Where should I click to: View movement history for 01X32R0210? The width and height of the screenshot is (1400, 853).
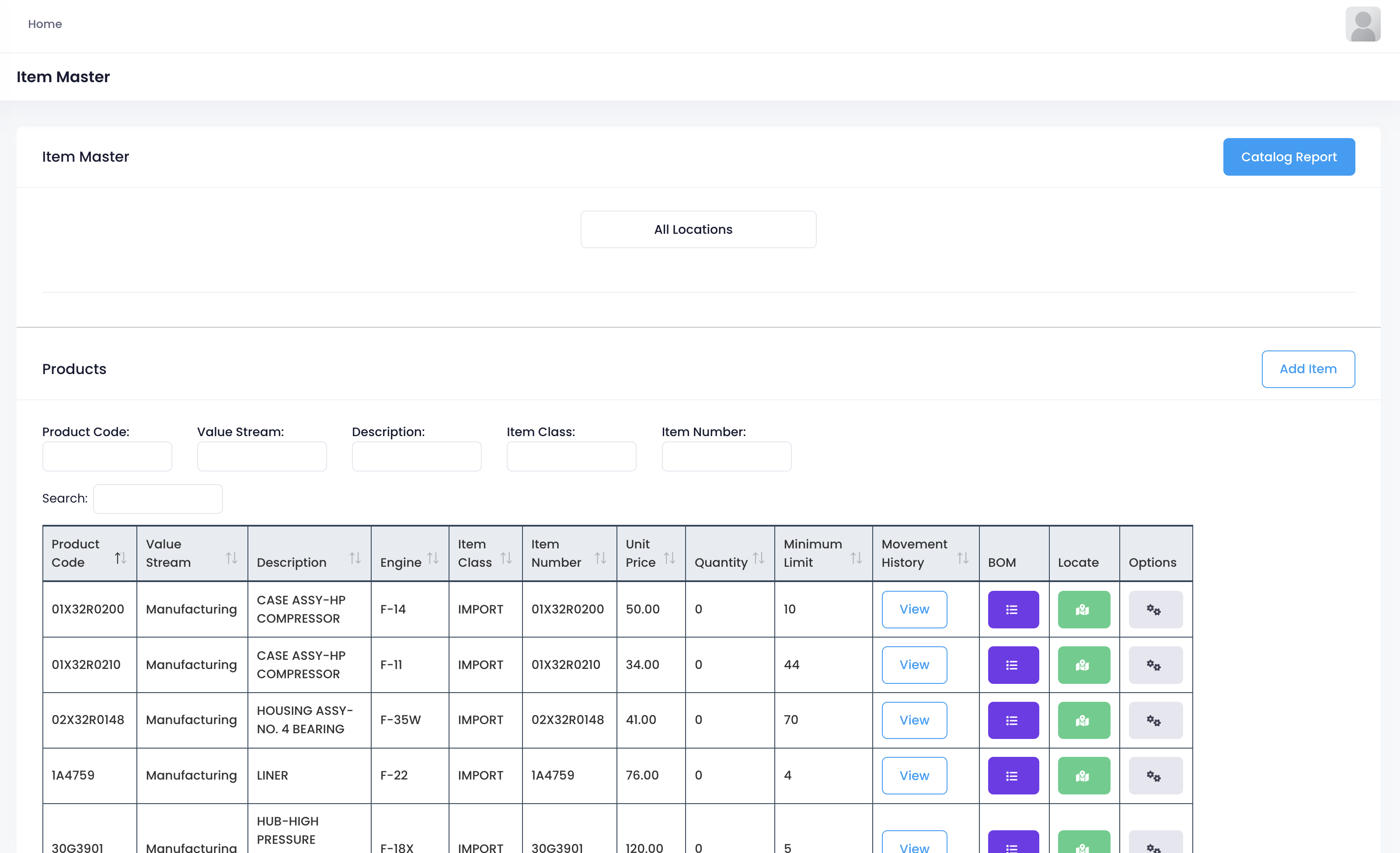pyautogui.click(x=914, y=665)
